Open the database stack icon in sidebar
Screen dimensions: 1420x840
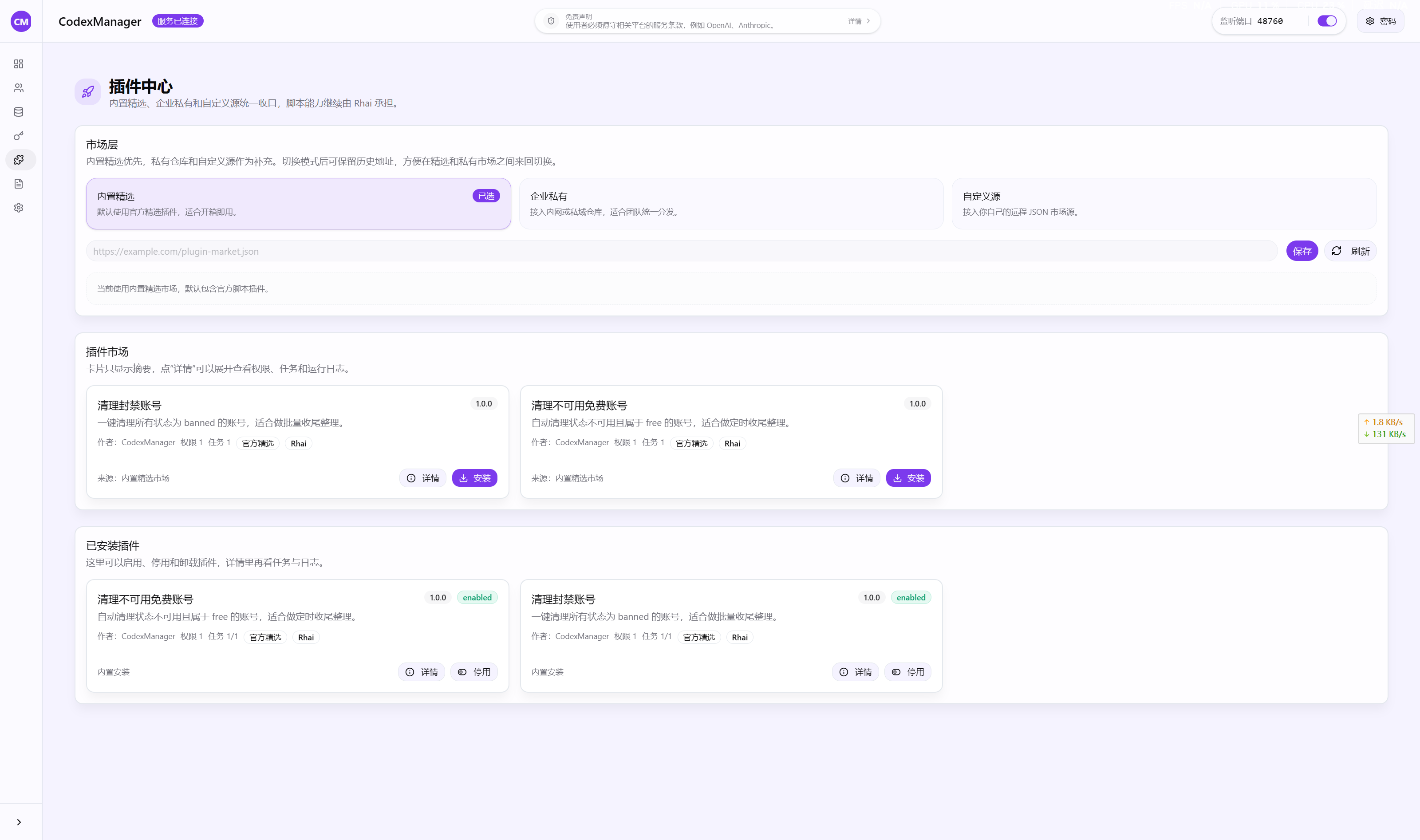(x=19, y=112)
